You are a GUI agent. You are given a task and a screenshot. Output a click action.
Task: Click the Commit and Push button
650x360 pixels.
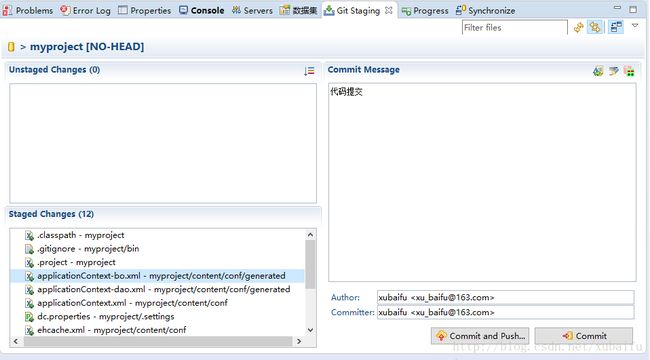tap(480, 336)
